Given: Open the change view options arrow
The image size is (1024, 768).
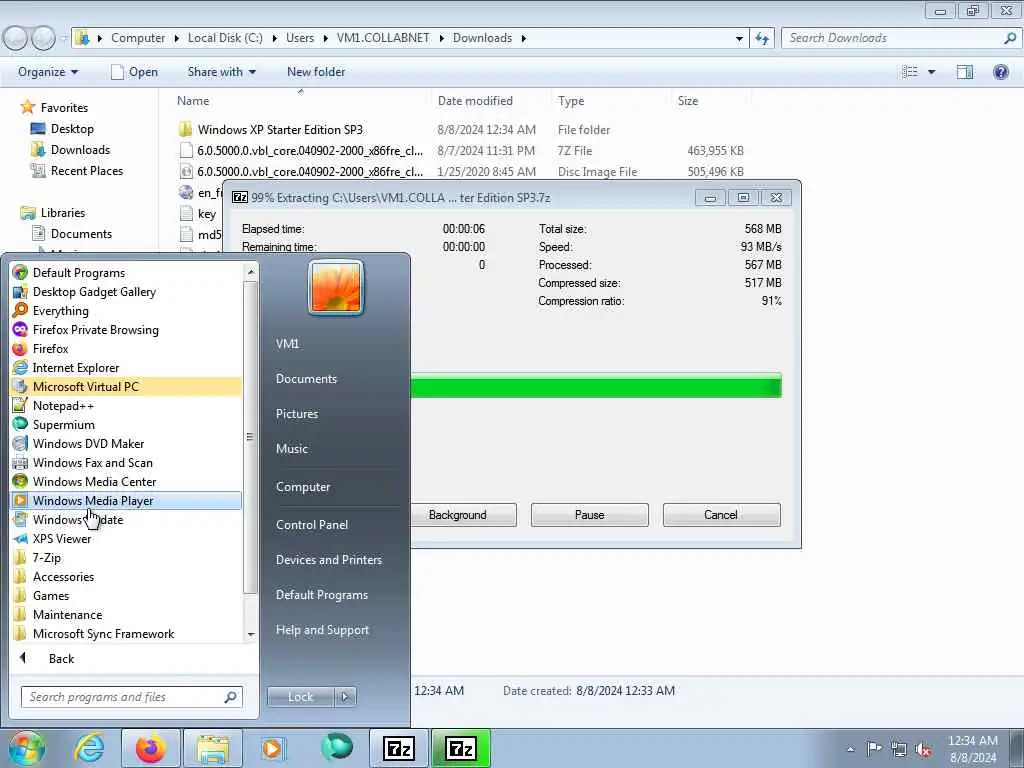Looking at the screenshot, I should pos(931,72).
